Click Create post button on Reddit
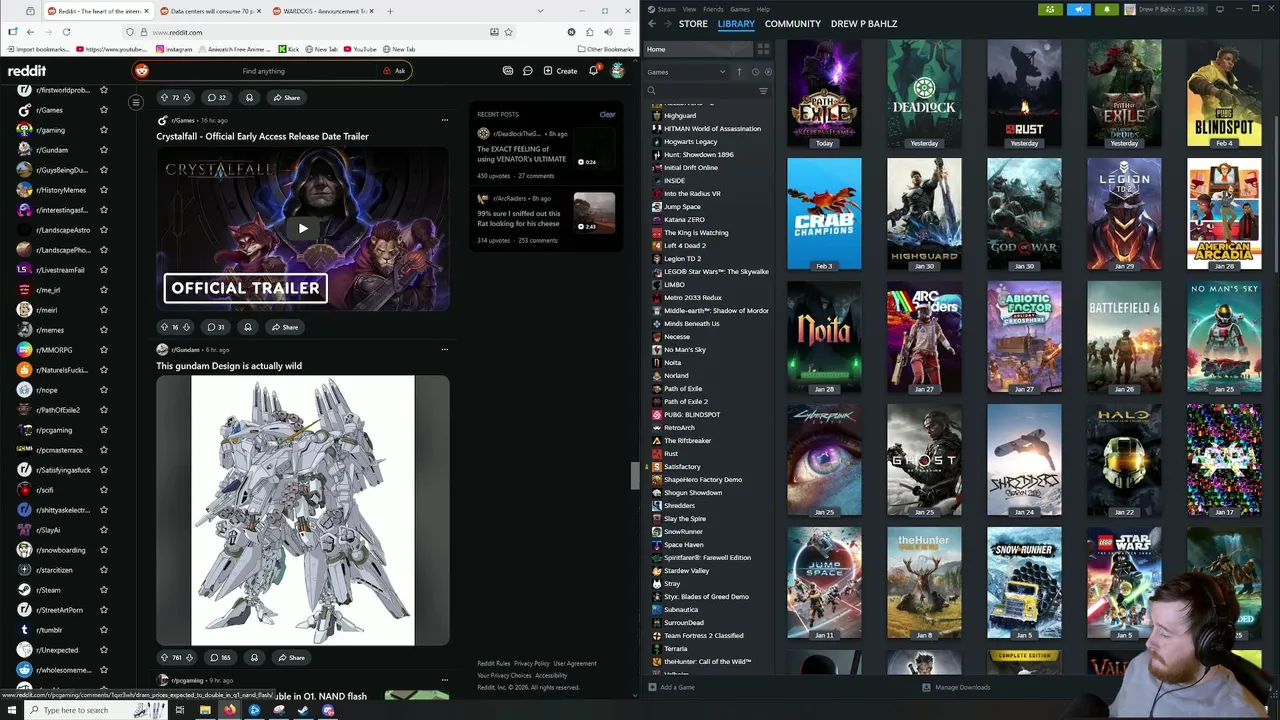 click(x=560, y=71)
